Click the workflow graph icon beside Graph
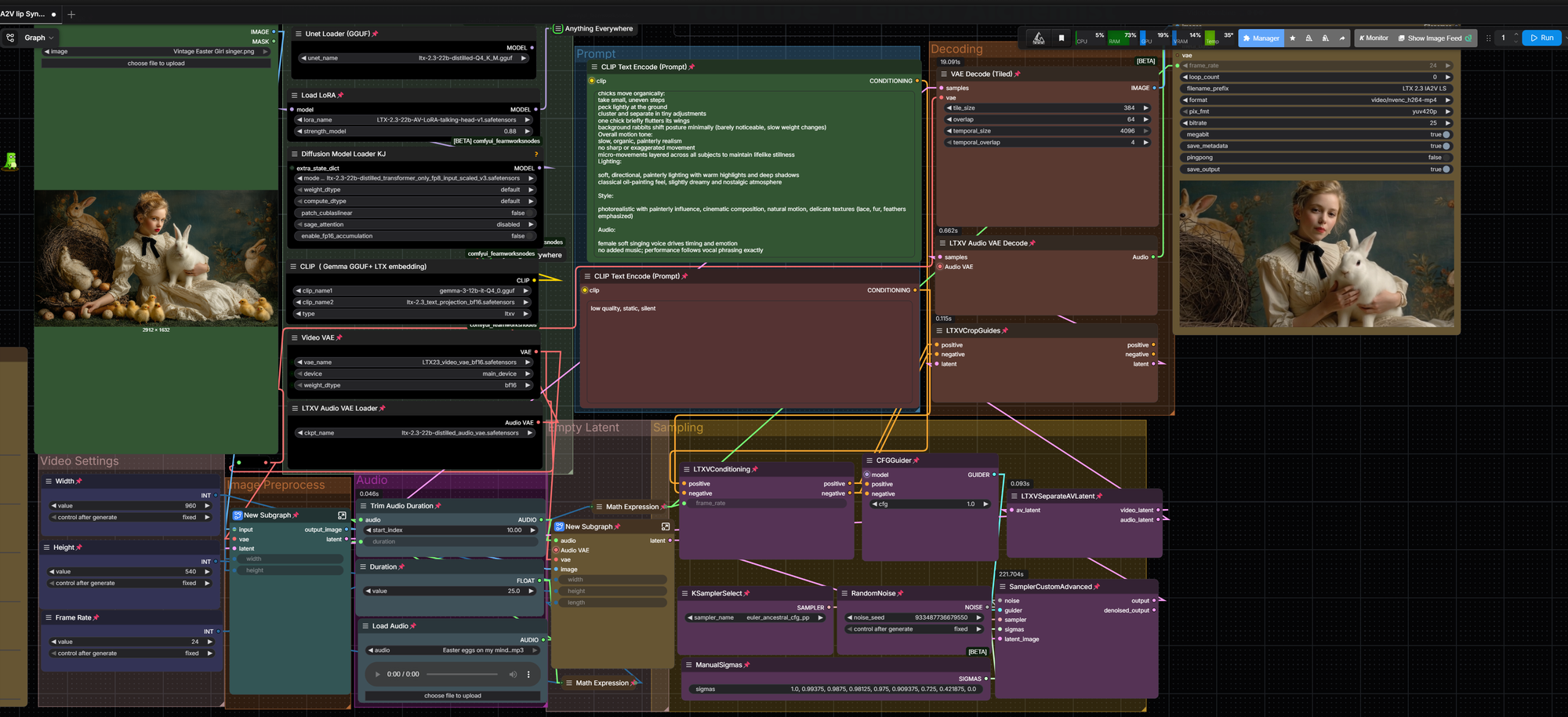The width and height of the screenshot is (1568, 717). pos(10,38)
